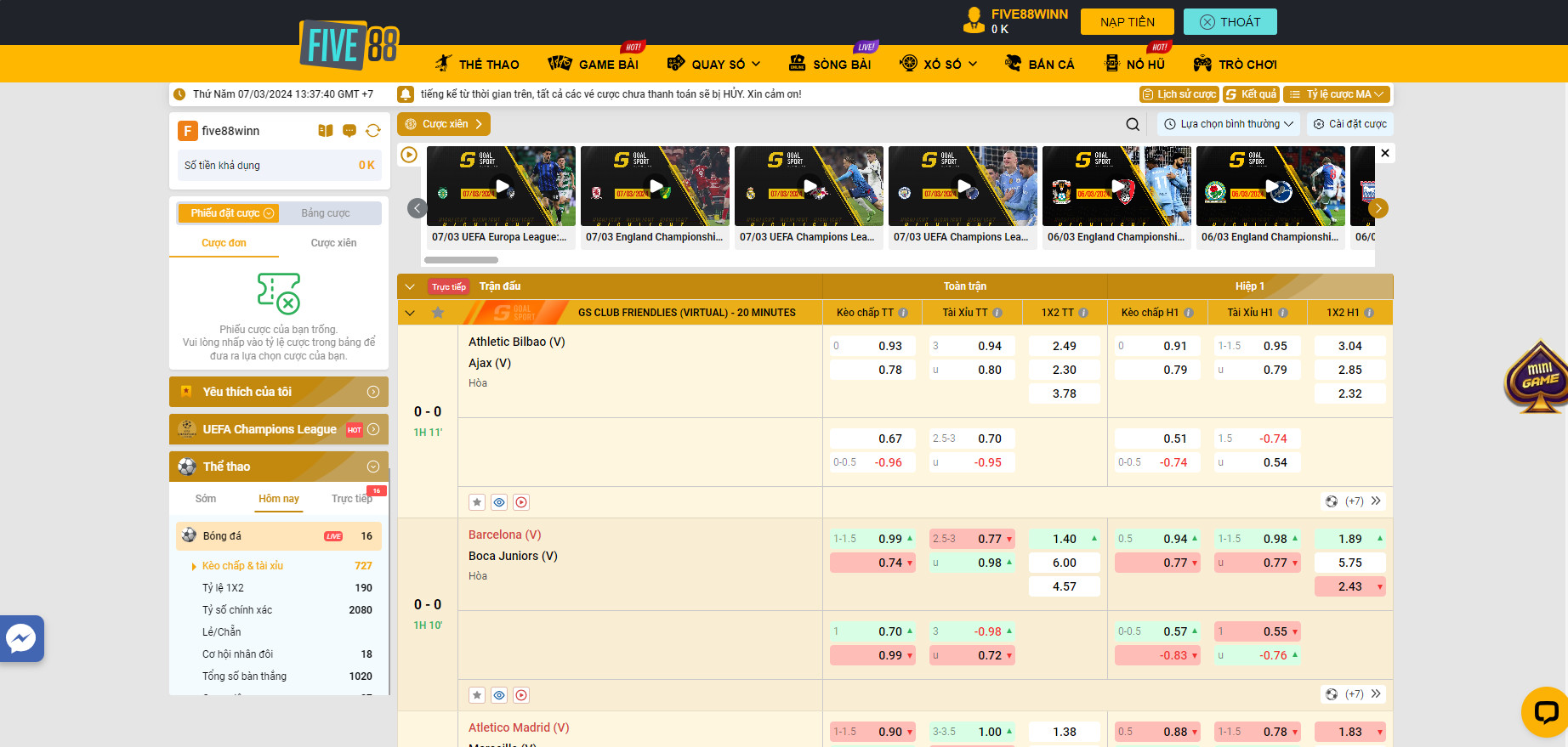The height and width of the screenshot is (747, 1568).
Task: Expand the QUAY SỐ menu
Action: [x=714, y=64]
